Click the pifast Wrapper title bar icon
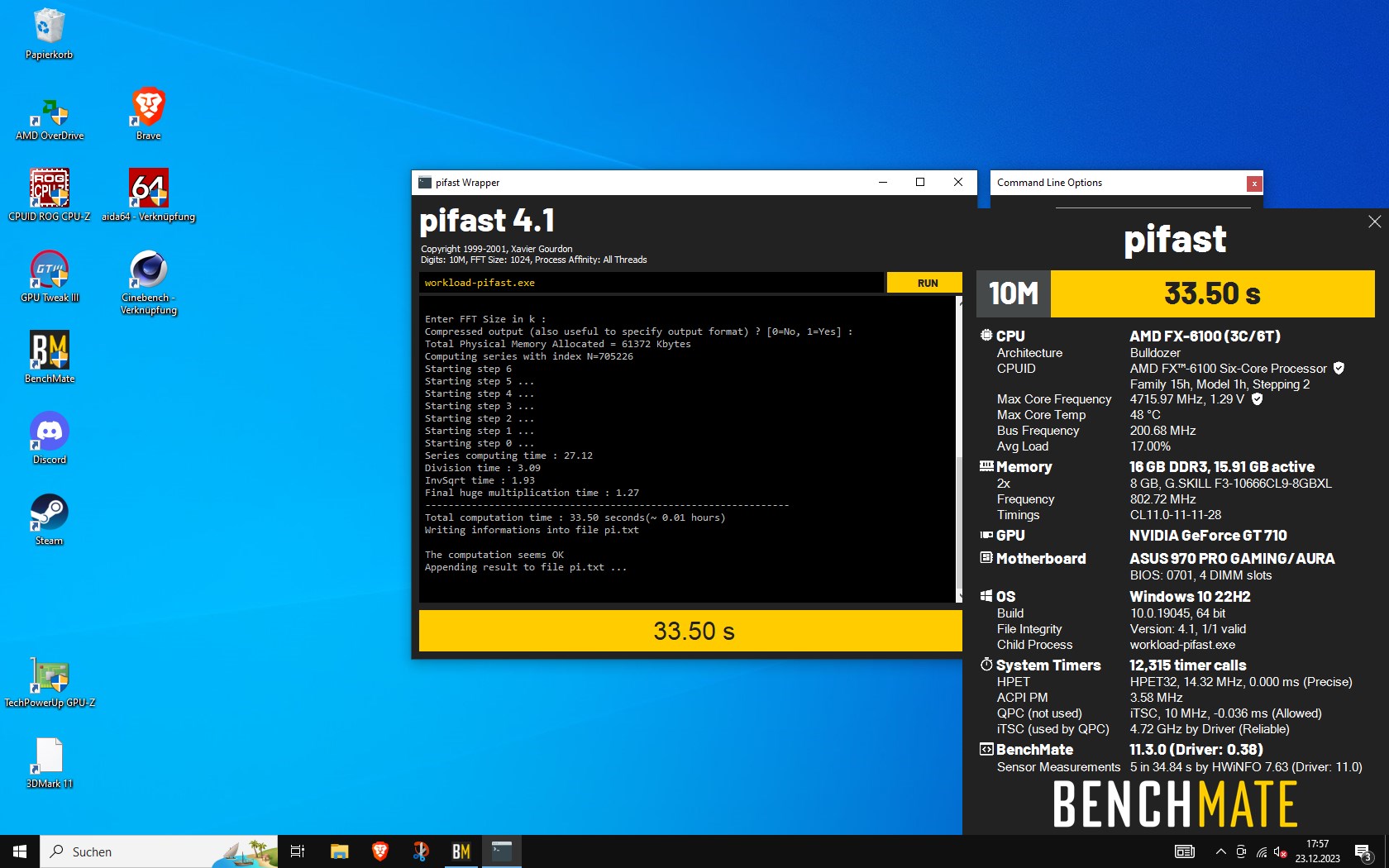The image size is (1389, 868). click(425, 183)
